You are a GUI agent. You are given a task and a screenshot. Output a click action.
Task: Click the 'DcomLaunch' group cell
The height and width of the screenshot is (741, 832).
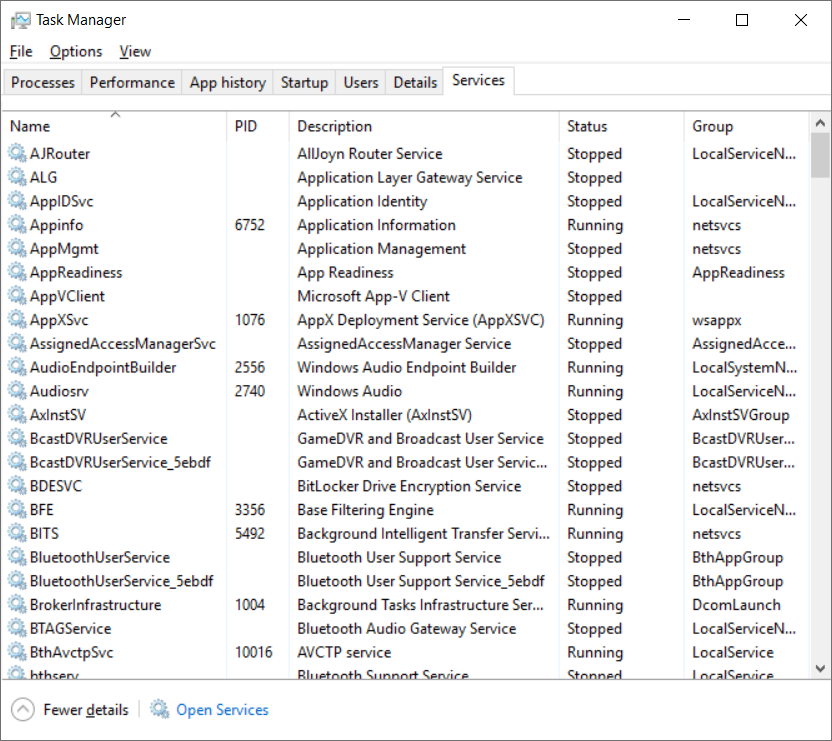(736, 605)
